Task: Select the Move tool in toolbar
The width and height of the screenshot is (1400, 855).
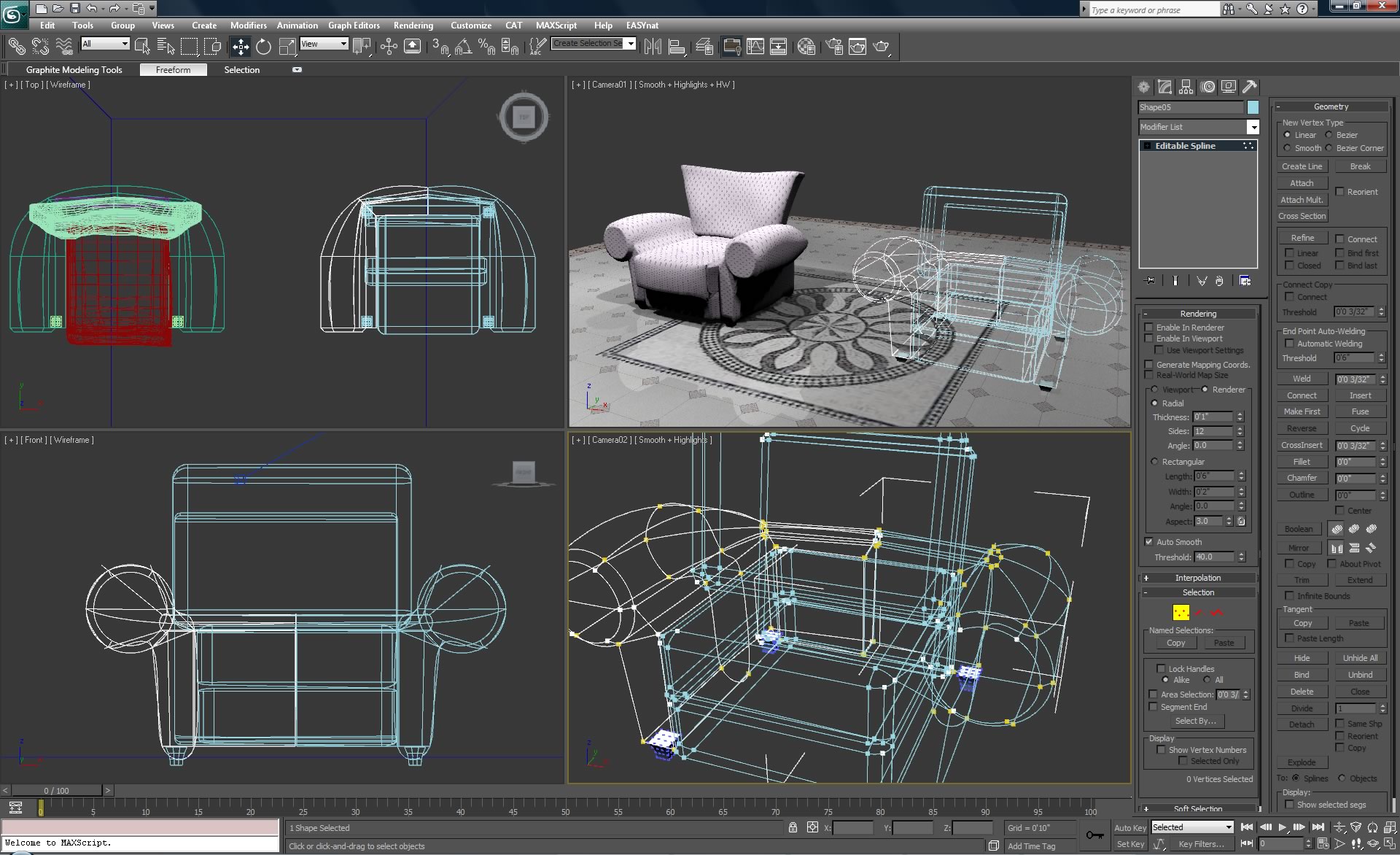Action: [239, 46]
